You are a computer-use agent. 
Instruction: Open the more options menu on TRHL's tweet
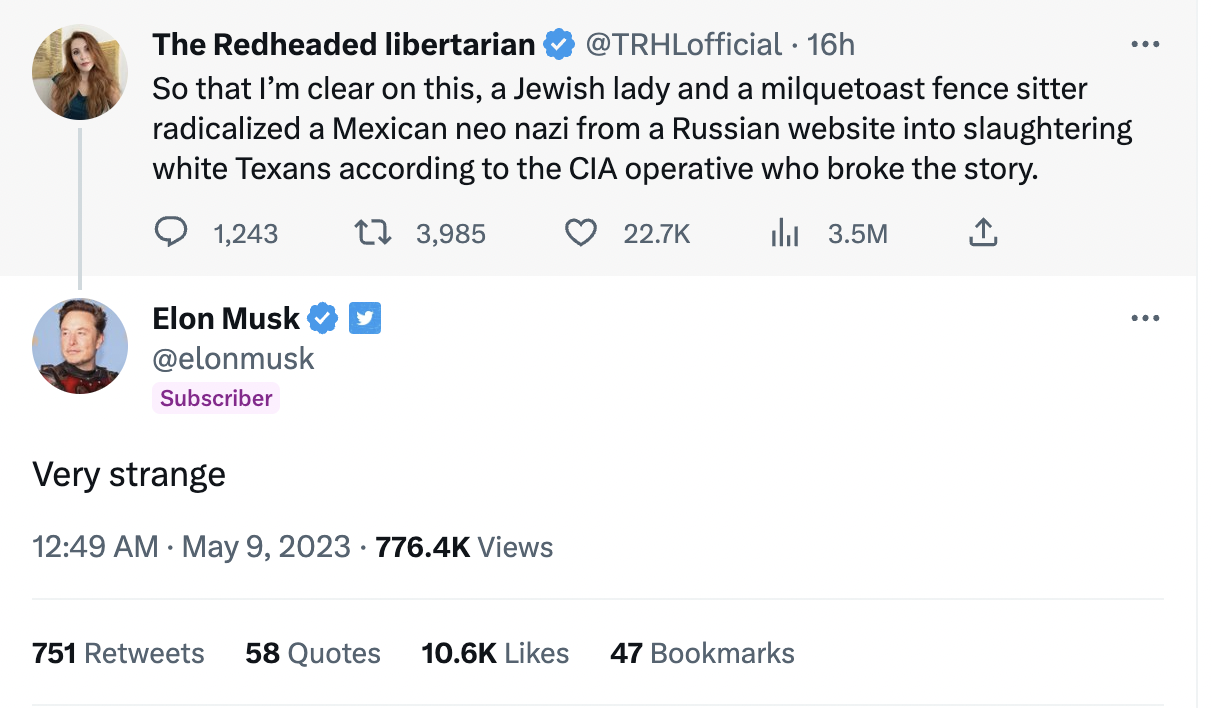coord(1146,43)
